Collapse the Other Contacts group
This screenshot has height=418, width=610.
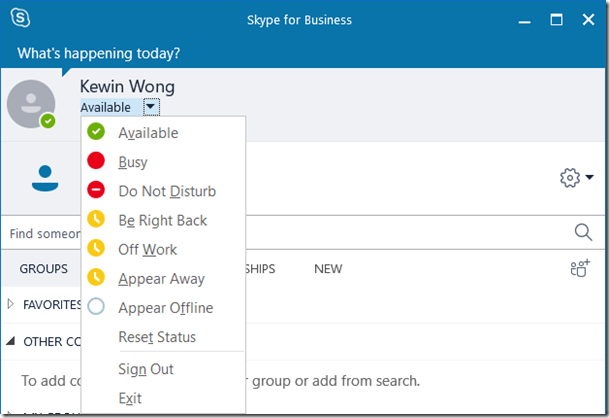[11, 341]
